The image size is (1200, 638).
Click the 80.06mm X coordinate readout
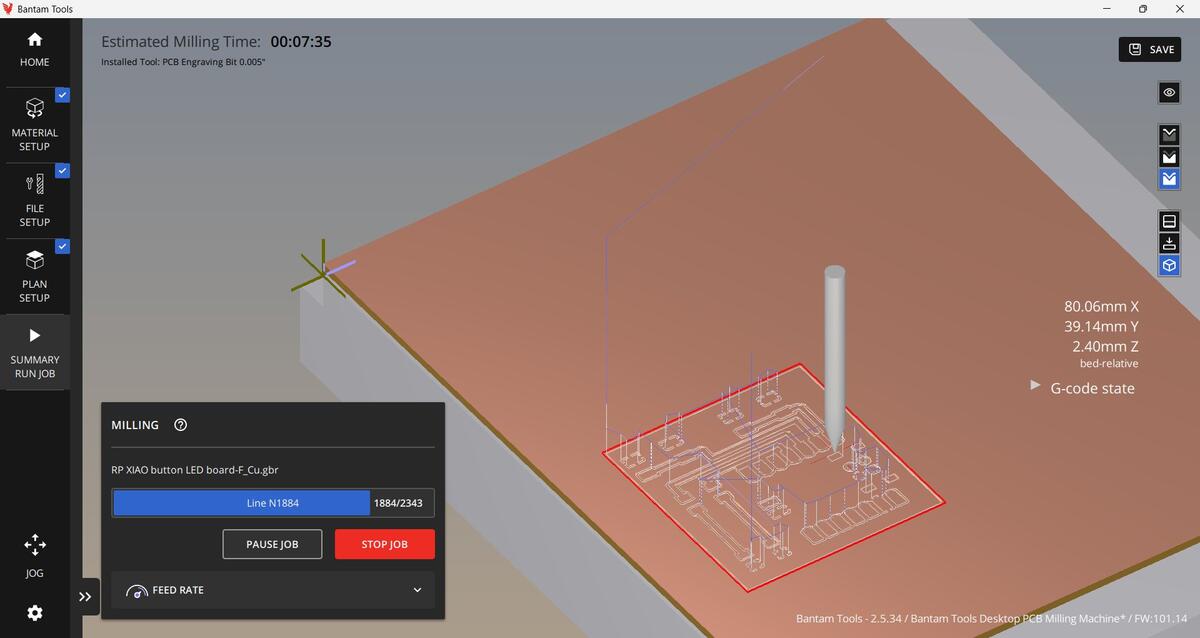click(x=1101, y=307)
